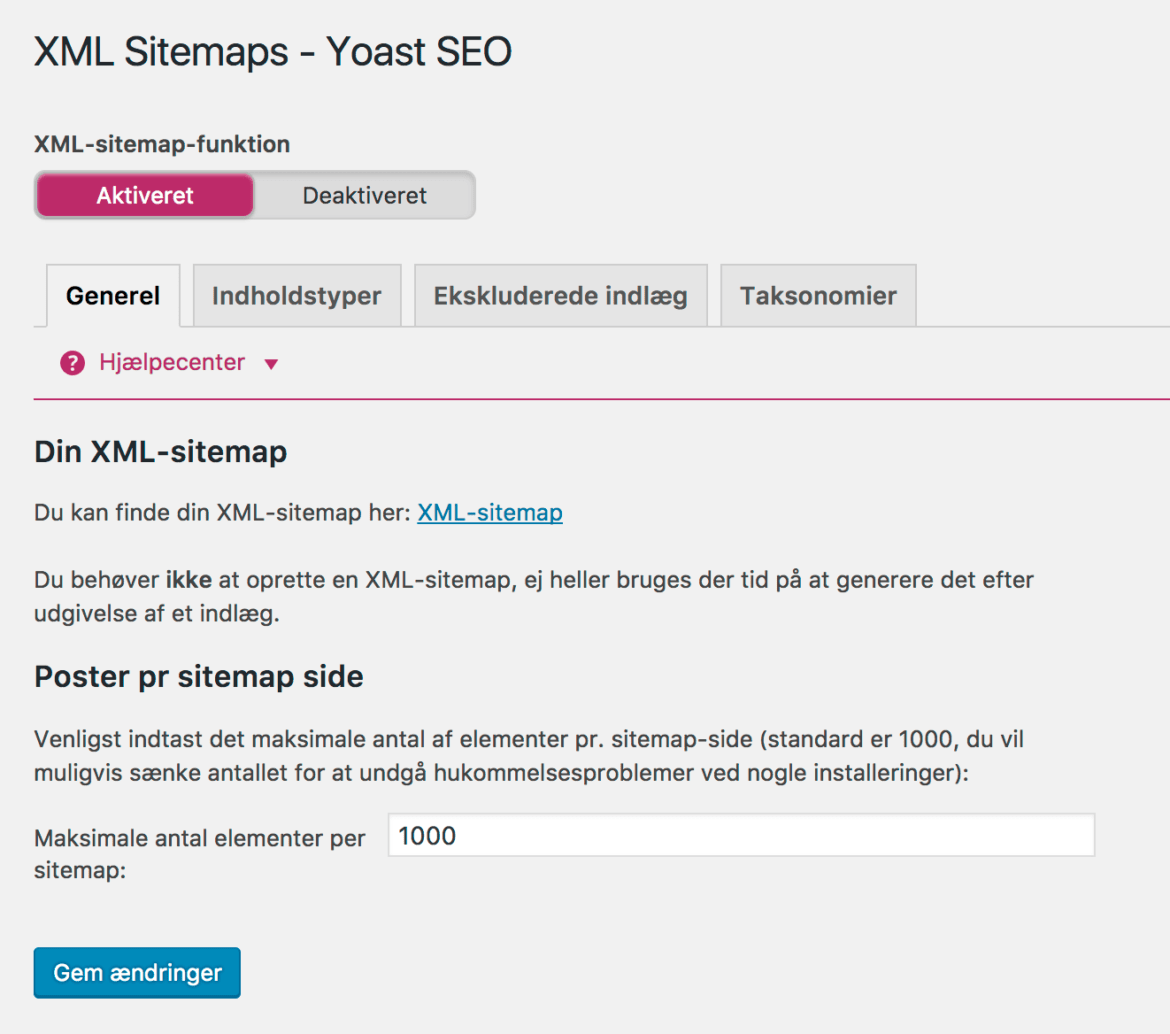Click inside the maximum elements input field
This screenshot has height=1034, width=1170.
tap(740, 835)
